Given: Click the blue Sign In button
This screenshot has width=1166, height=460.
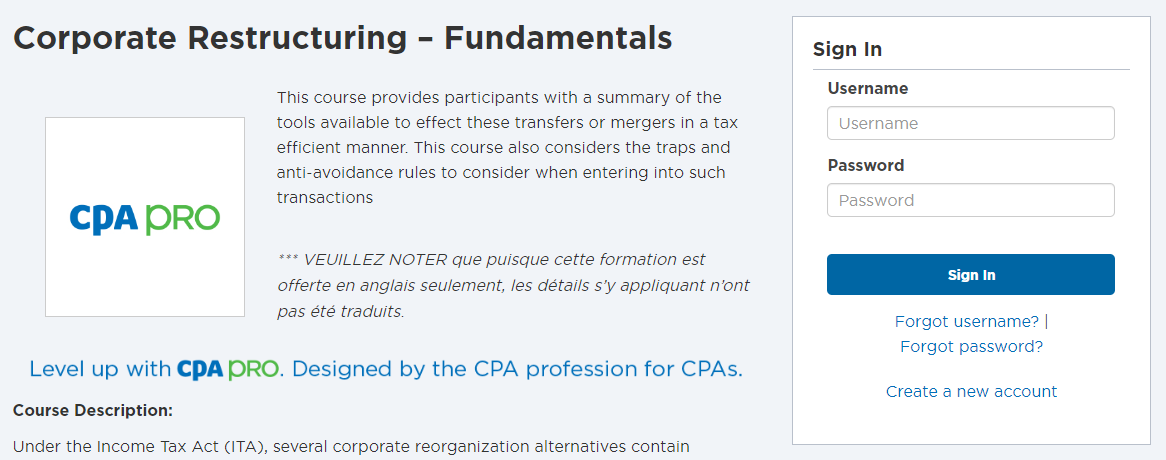Looking at the screenshot, I should tap(970, 275).
